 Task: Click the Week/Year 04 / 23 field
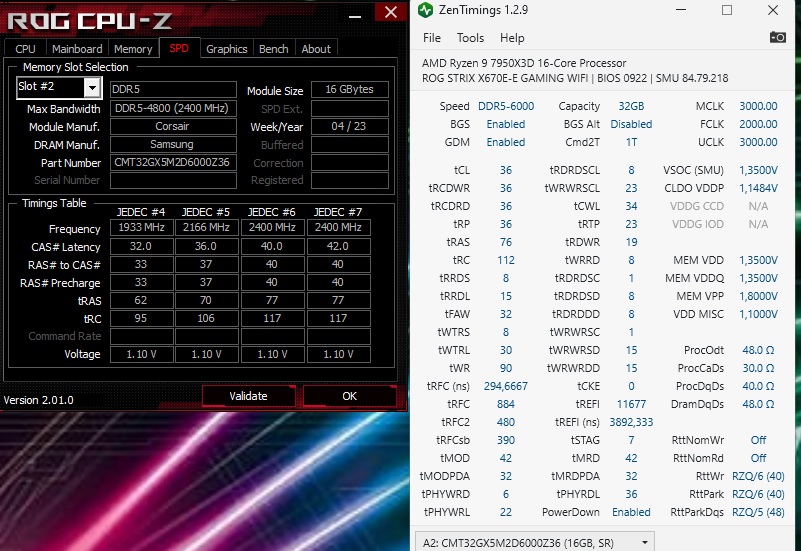[349, 126]
